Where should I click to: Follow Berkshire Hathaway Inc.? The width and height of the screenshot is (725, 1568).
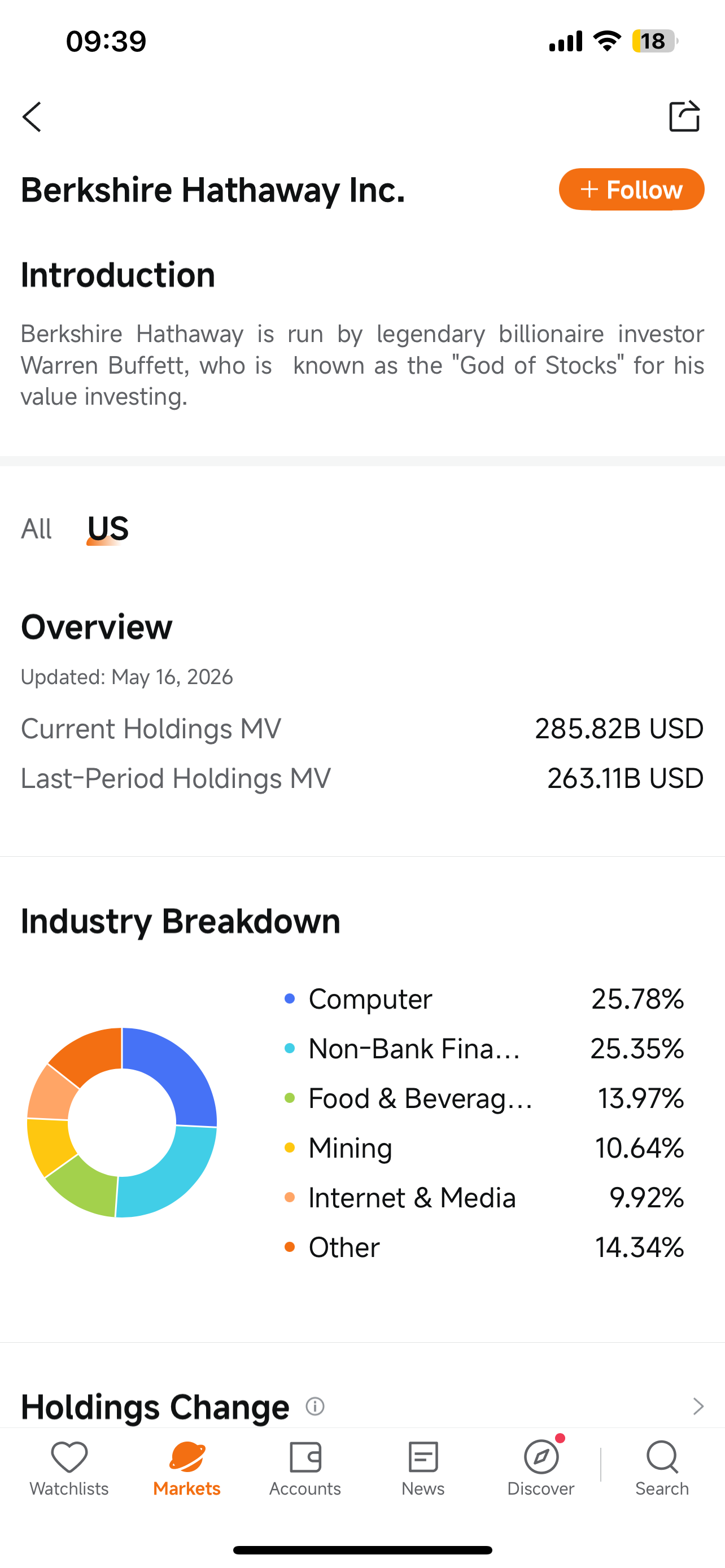tap(631, 189)
